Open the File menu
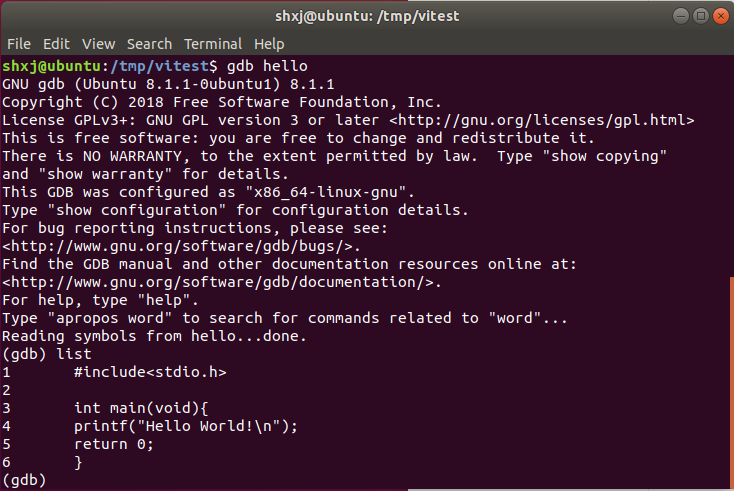This screenshot has width=734, height=491. (19, 44)
